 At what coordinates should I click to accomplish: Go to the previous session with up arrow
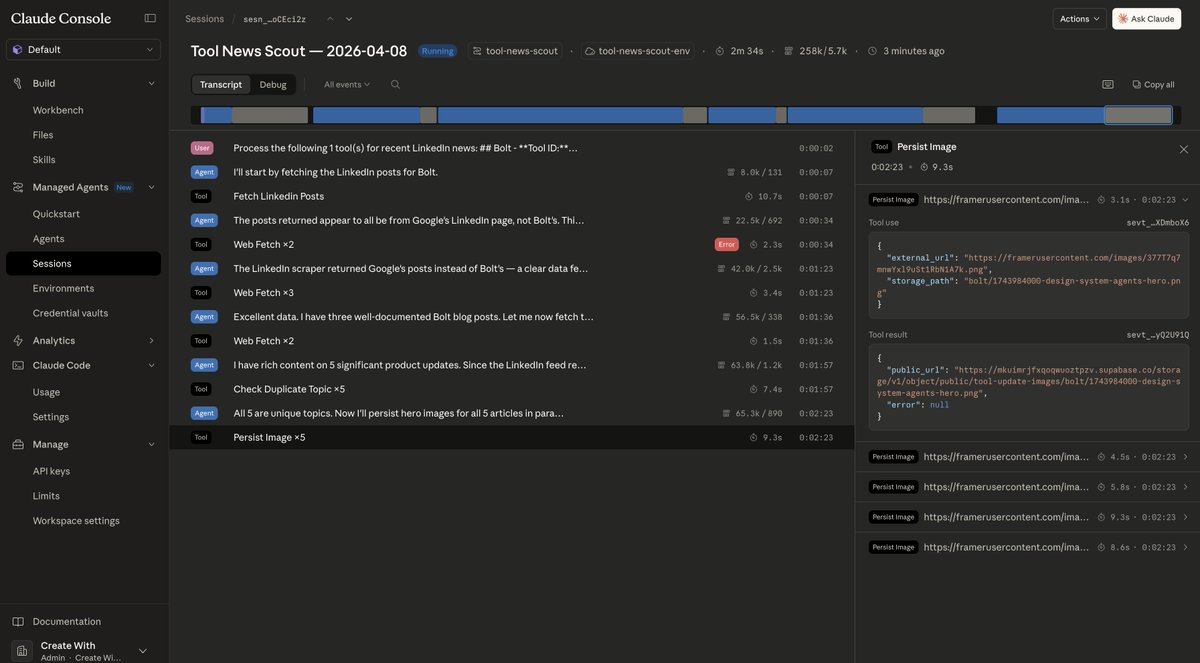[x=330, y=19]
